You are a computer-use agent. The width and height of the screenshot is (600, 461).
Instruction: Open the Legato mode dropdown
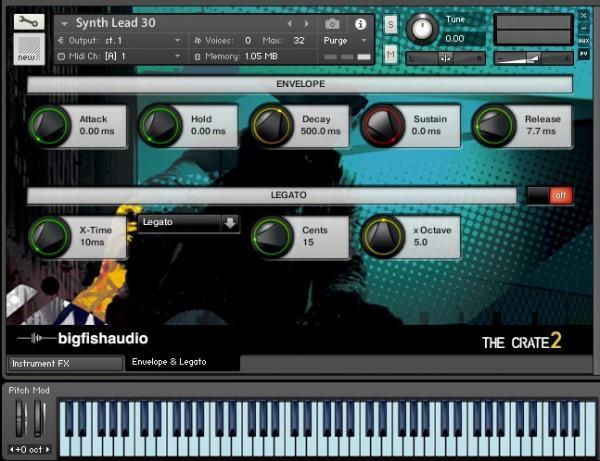point(230,222)
